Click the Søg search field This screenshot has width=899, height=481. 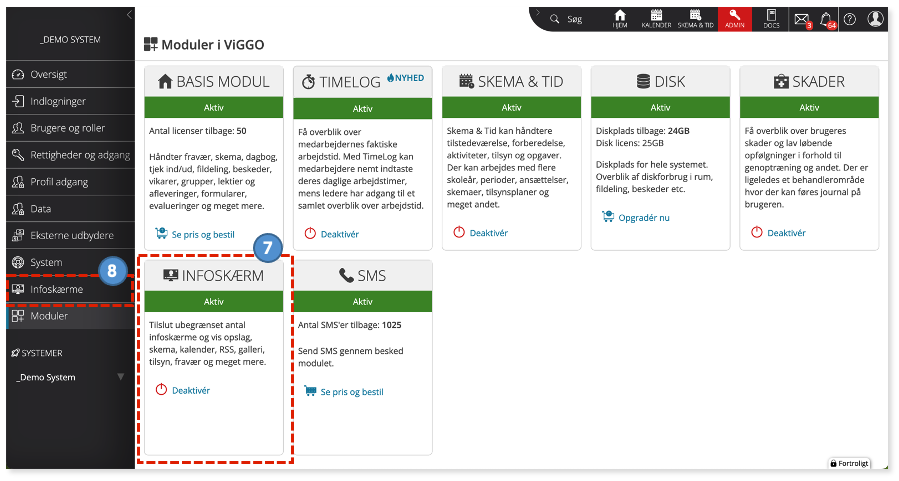pyautogui.click(x=574, y=19)
